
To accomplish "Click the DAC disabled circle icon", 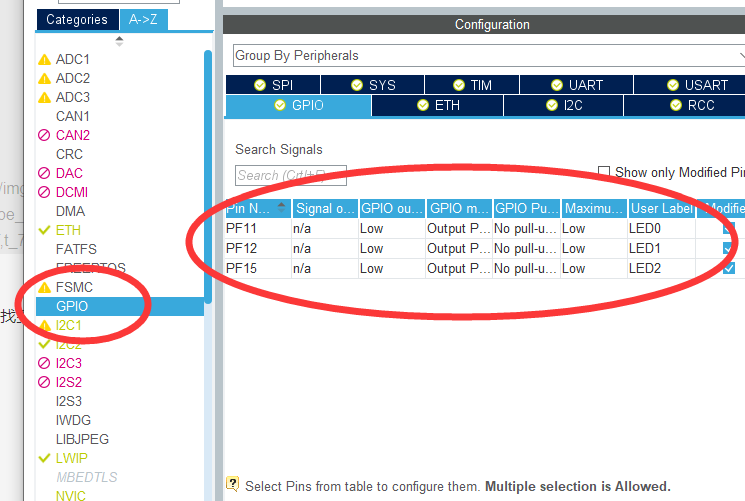I will coord(44,173).
